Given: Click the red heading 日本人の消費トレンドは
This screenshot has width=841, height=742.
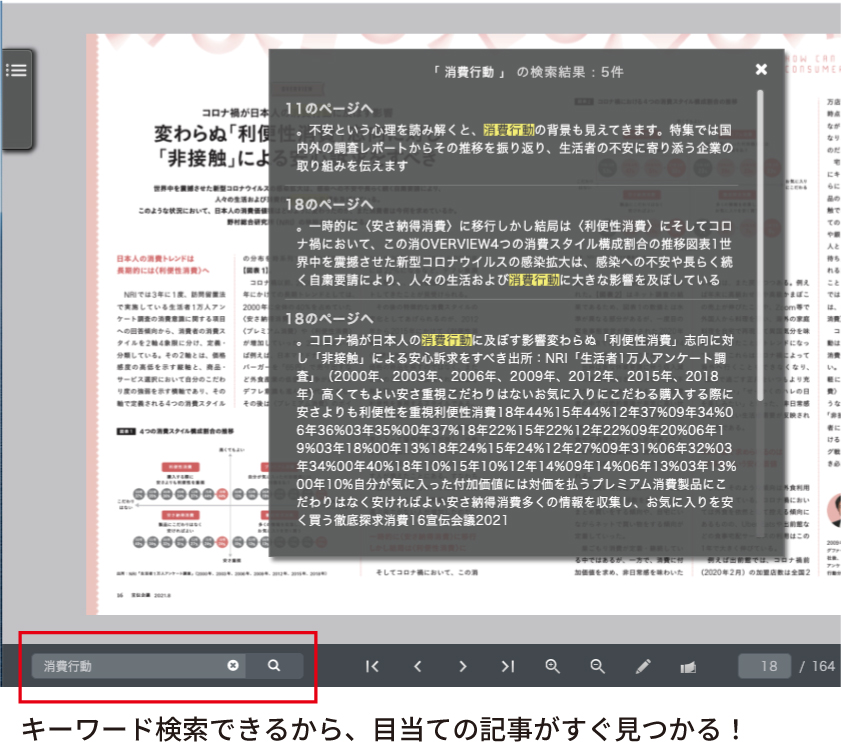Looking at the screenshot, I should pyautogui.click(x=156, y=259).
